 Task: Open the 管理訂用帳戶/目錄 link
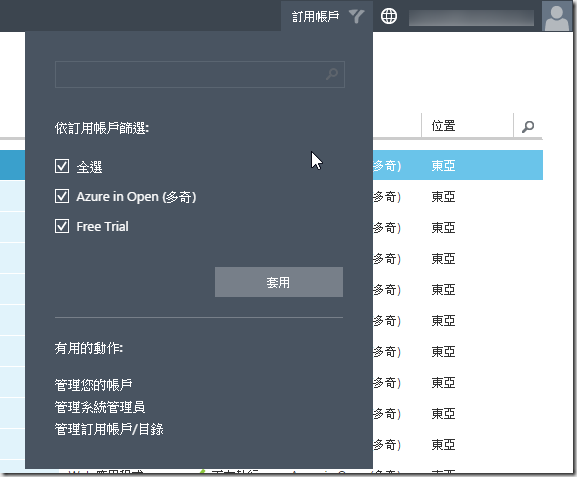pos(109,429)
